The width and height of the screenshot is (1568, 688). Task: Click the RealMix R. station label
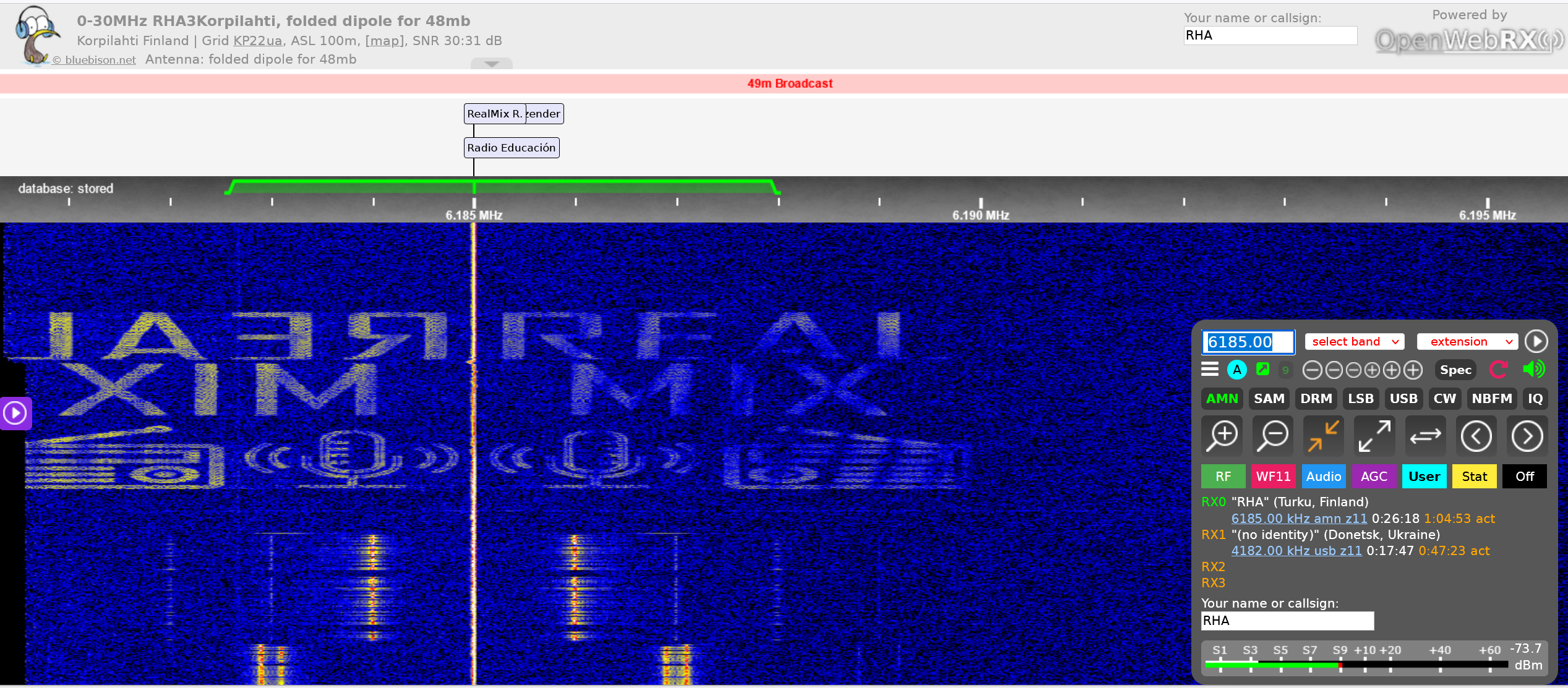(495, 114)
